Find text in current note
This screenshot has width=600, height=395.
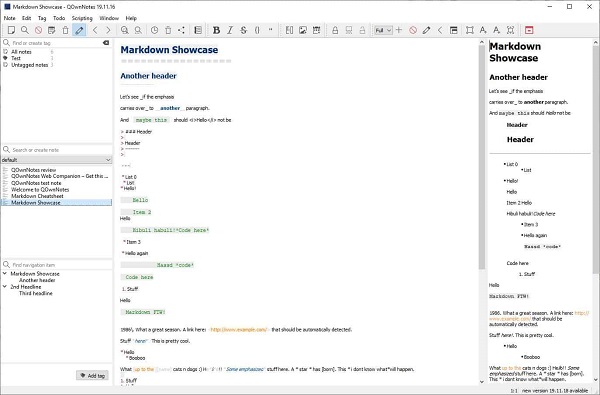coord(125,30)
